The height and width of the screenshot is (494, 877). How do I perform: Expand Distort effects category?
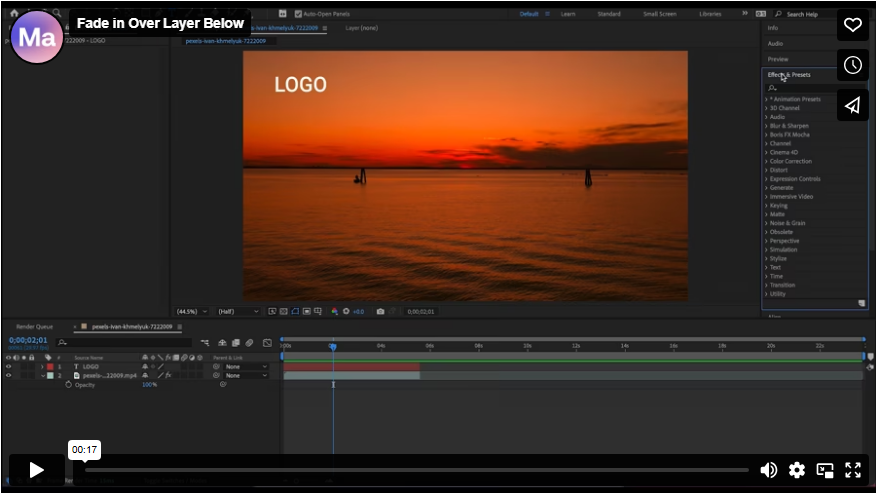click(766, 170)
